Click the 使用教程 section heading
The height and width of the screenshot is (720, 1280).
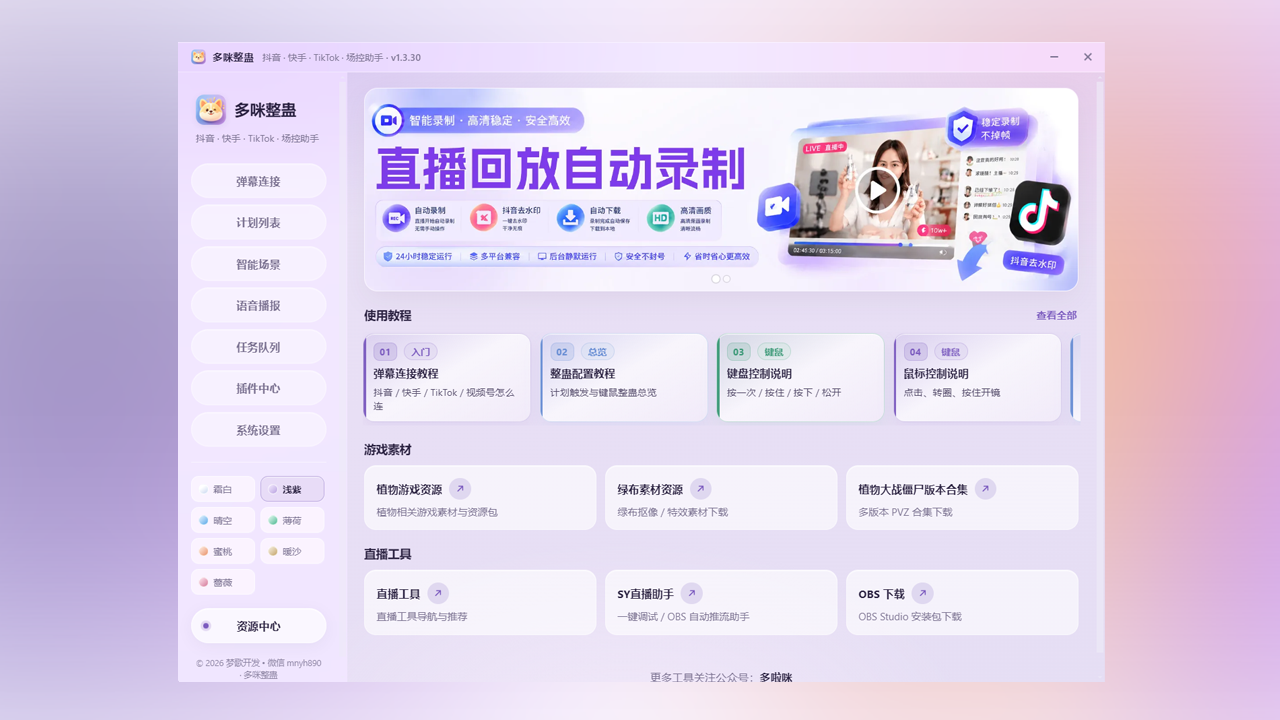pos(388,315)
